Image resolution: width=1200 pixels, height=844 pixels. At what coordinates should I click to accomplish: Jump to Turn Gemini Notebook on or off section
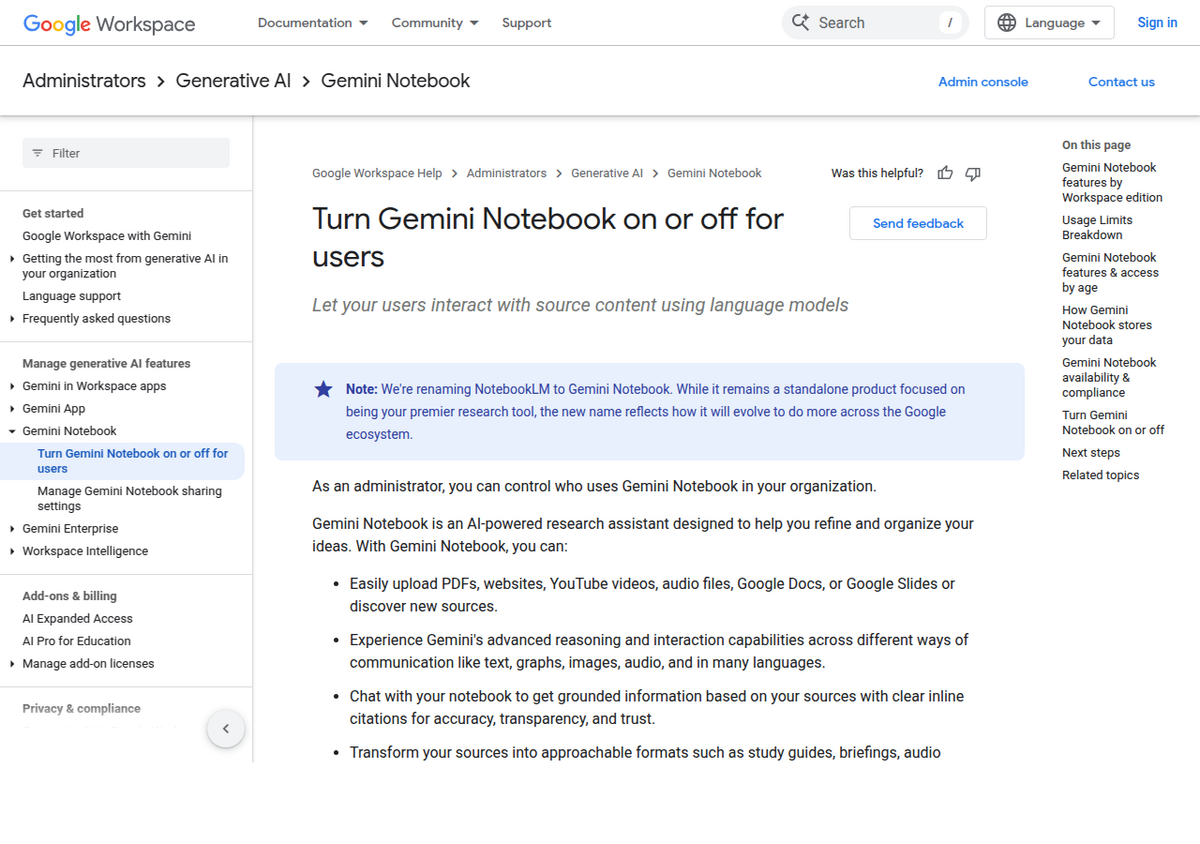pos(1113,423)
